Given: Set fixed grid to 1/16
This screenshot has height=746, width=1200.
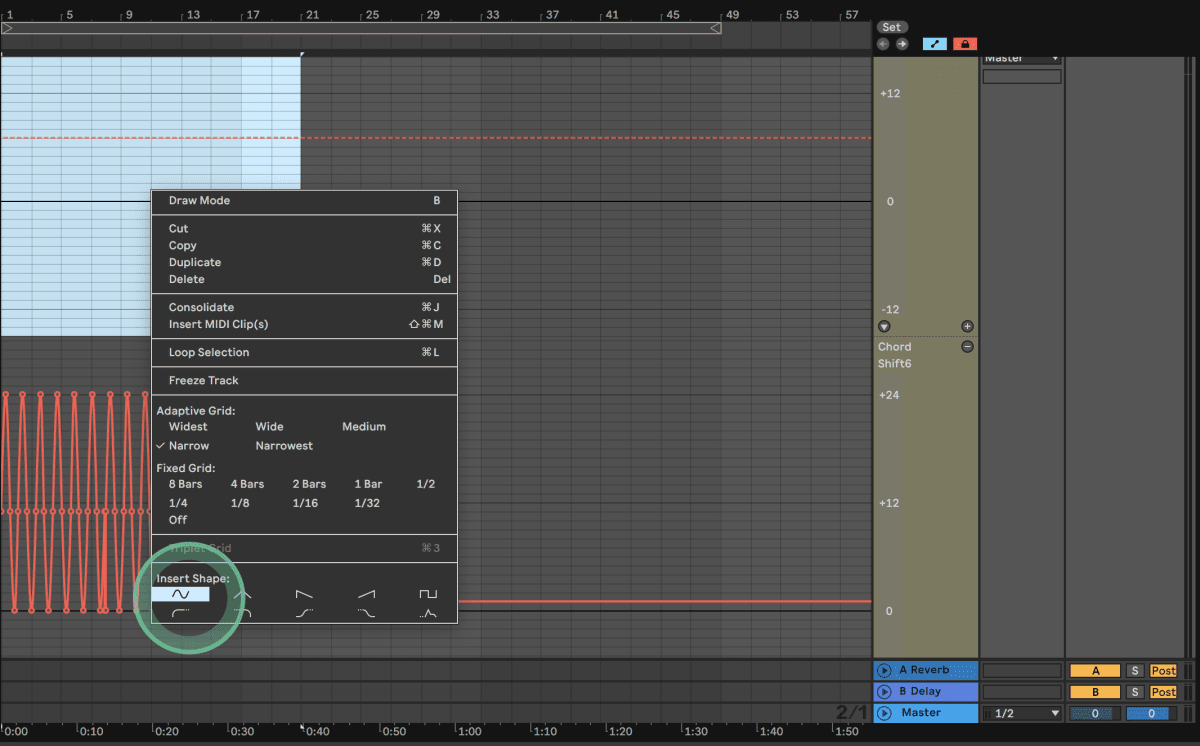Looking at the screenshot, I should pyautogui.click(x=305, y=503).
